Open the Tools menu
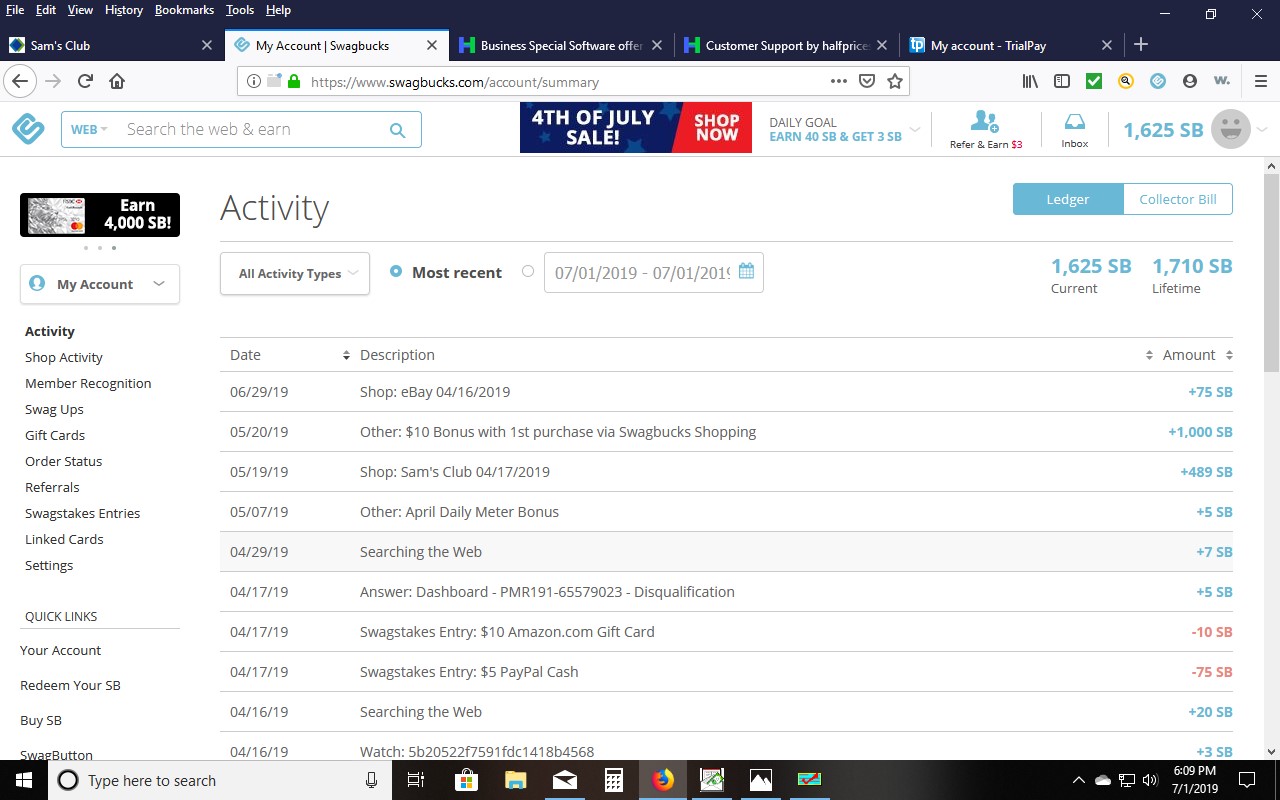The height and width of the screenshot is (800, 1280). (x=239, y=10)
